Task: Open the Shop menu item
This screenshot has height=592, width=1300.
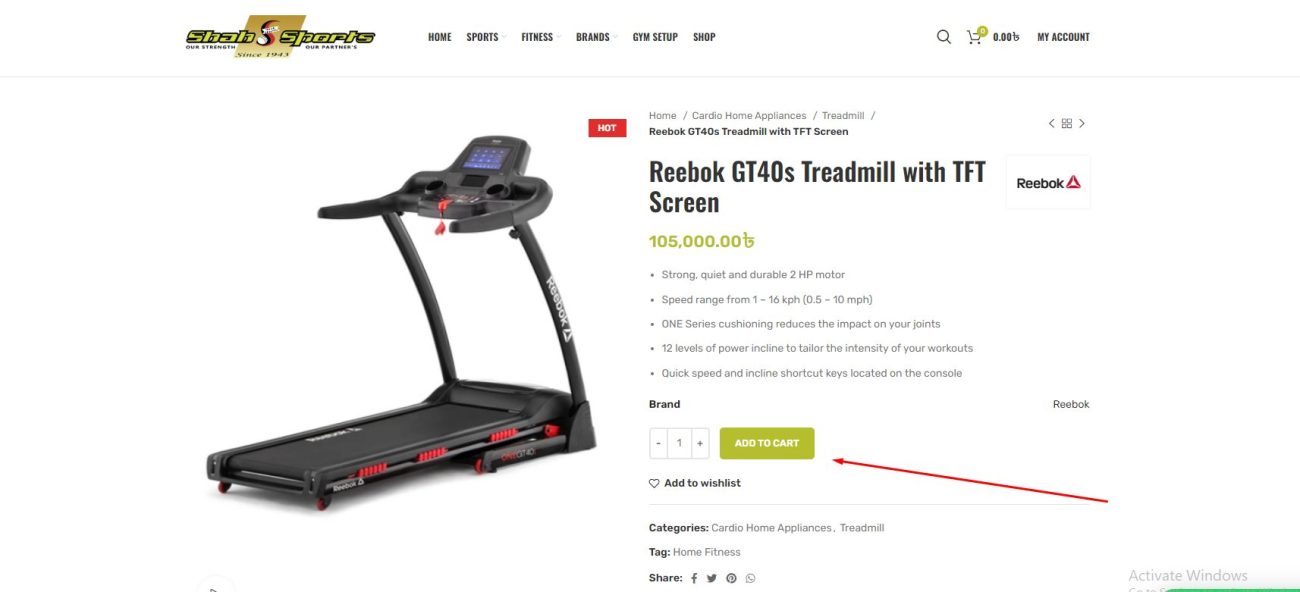Action: pyautogui.click(x=704, y=37)
